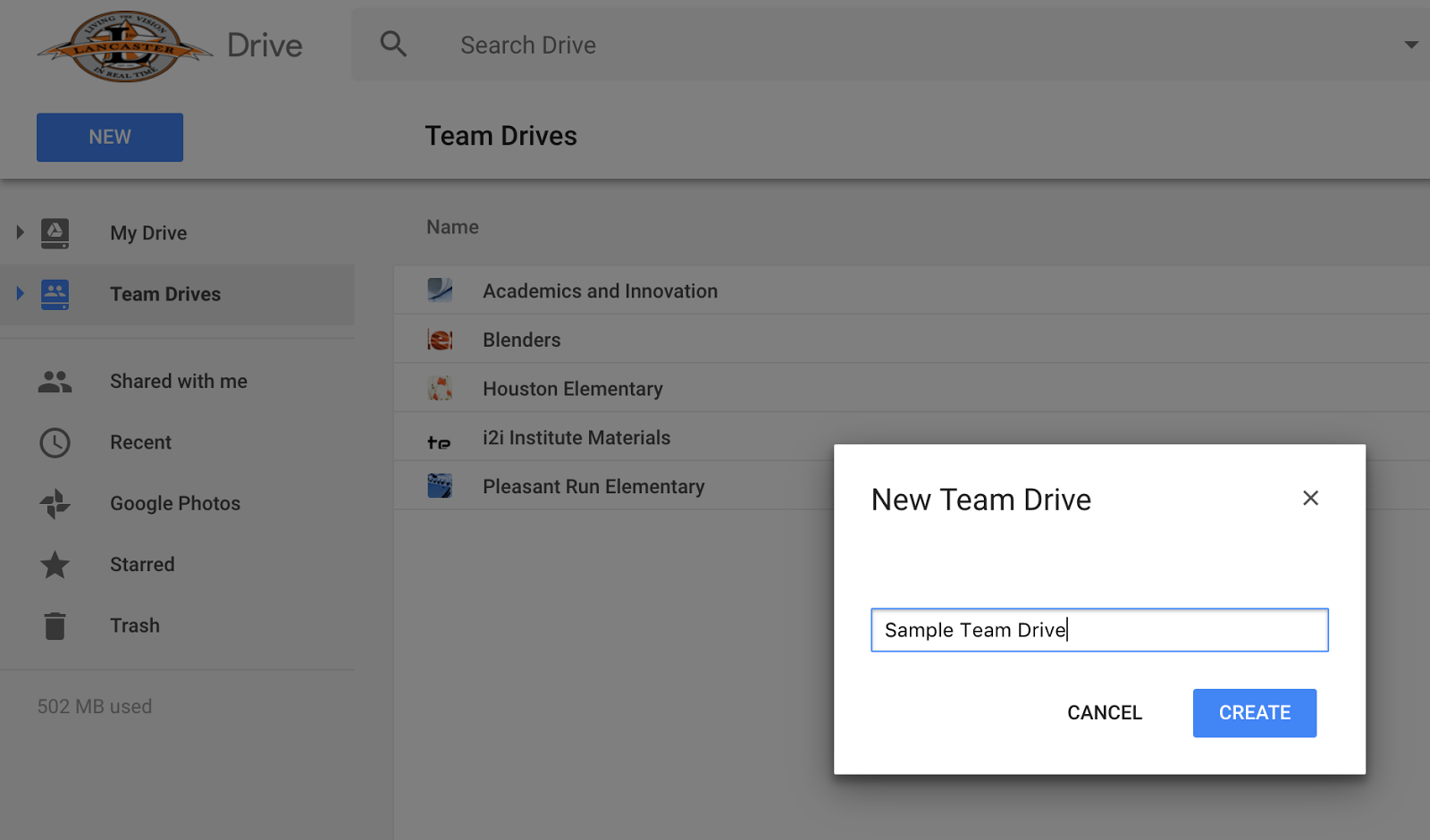Screen dimensions: 1430x840
Task: Click the Trash bin icon
Action: point(55,626)
